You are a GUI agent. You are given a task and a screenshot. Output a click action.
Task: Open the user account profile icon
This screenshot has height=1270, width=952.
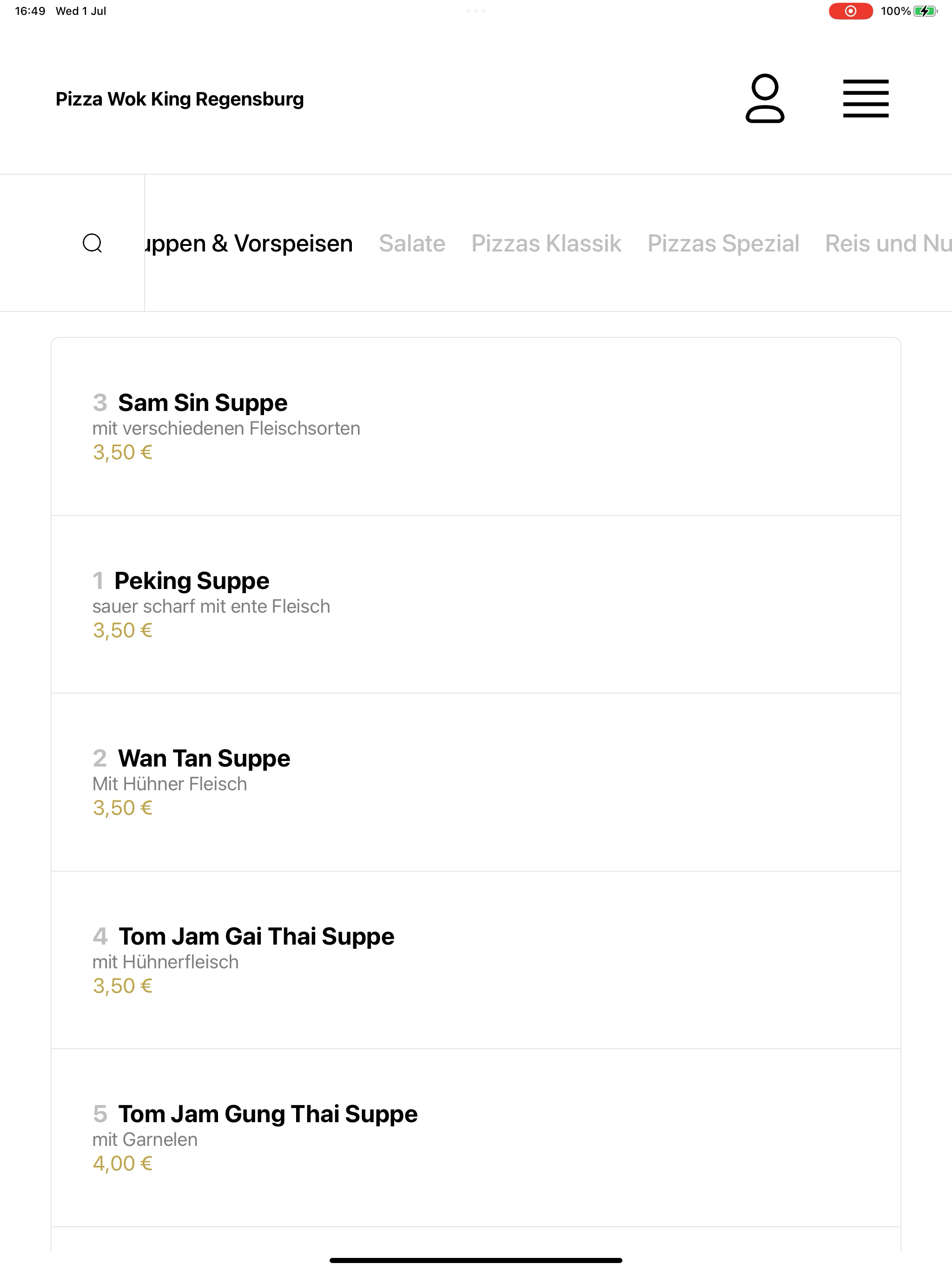[x=765, y=98]
